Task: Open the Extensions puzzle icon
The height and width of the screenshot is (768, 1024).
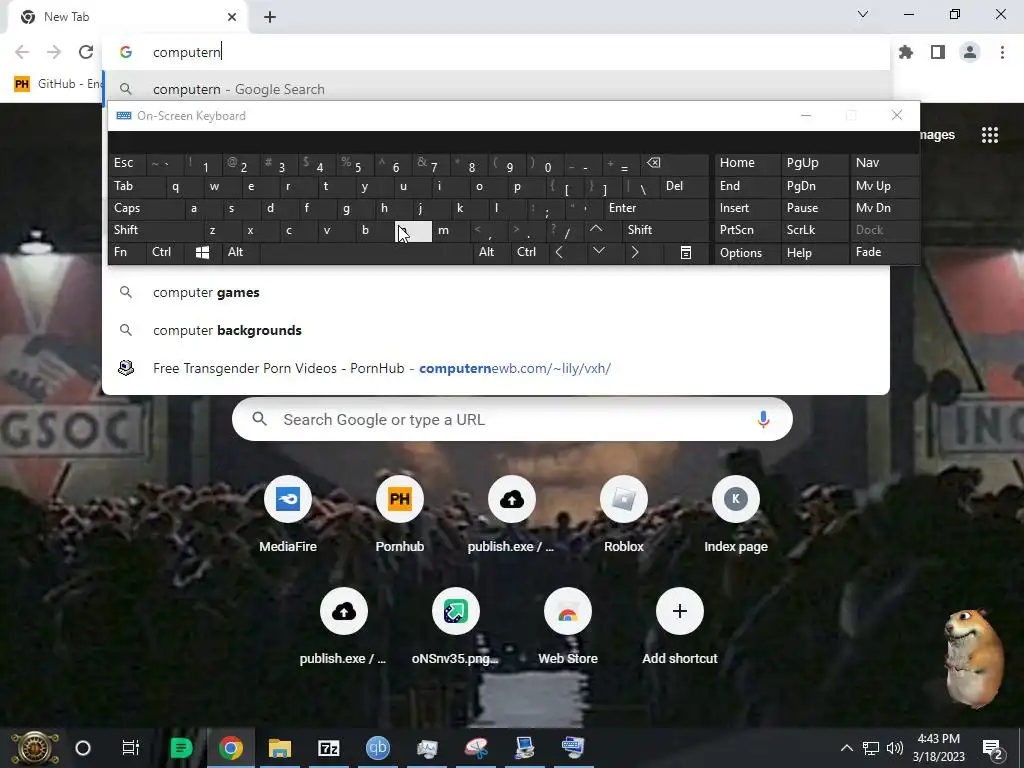Action: (906, 52)
